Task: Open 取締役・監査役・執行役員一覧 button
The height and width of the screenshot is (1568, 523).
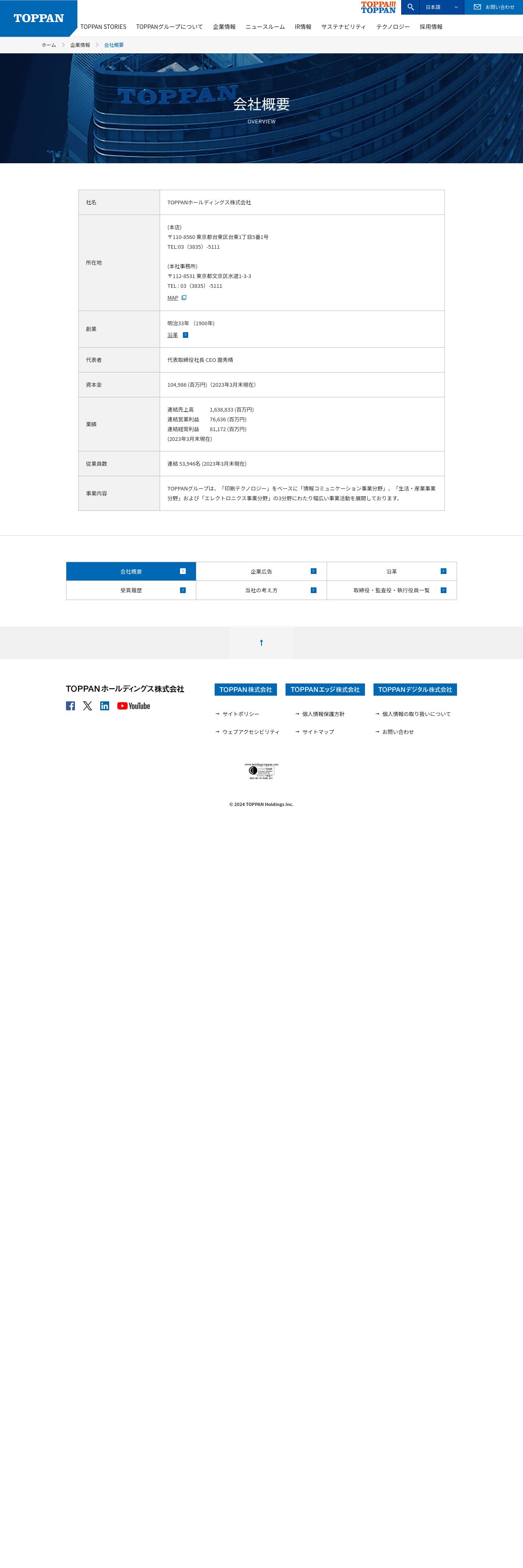Action: tap(391, 590)
